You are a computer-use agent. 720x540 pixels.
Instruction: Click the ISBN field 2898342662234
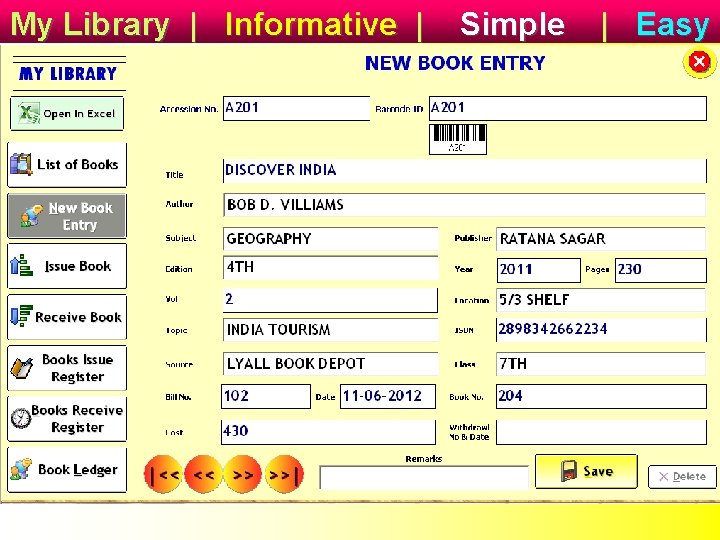coord(601,330)
